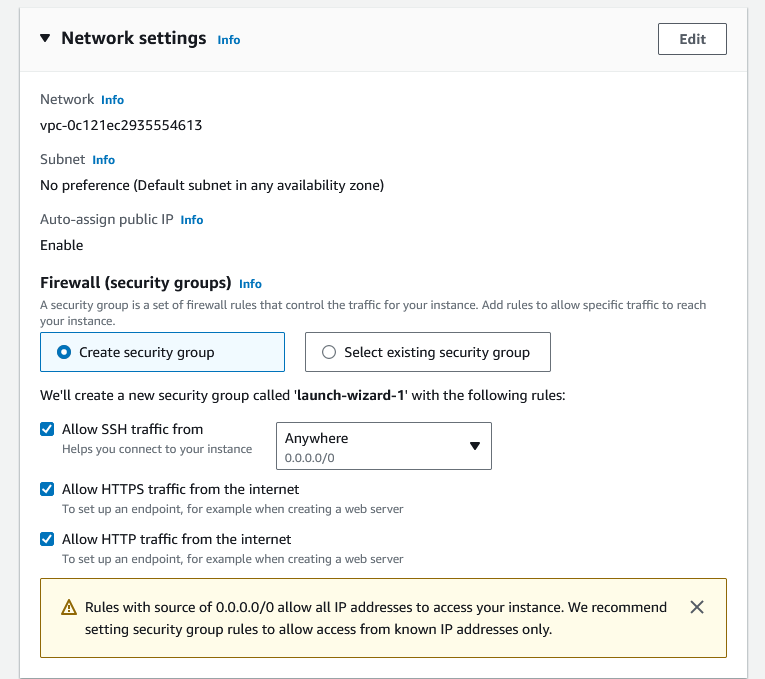Viewport: 765px width, 679px height.
Task: Open Info link beside Network label
Action: point(112,100)
